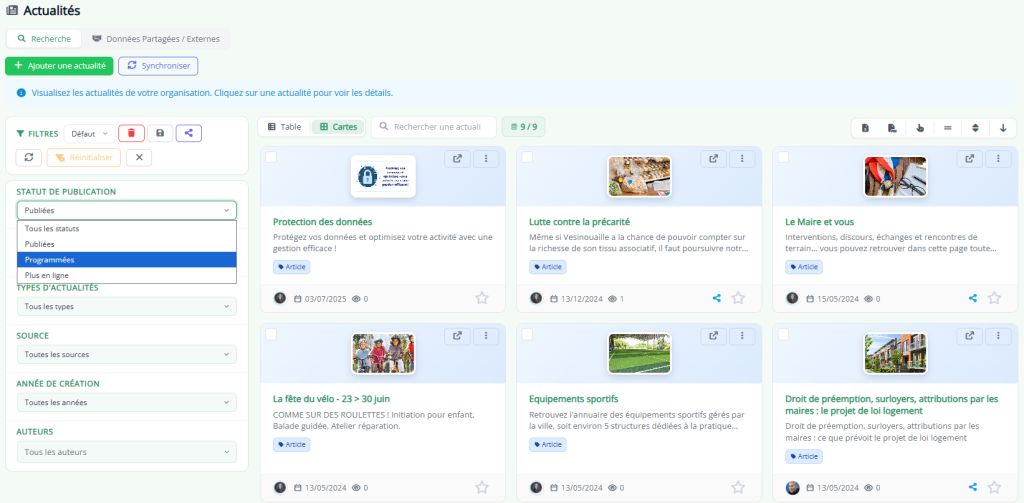
Task: Star Le Maire et vous as favorite
Action: point(994,298)
